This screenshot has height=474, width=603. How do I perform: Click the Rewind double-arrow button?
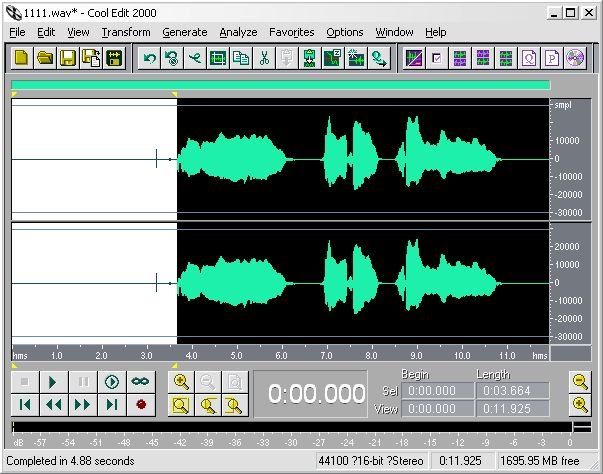pyautogui.click(x=54, y=404)
